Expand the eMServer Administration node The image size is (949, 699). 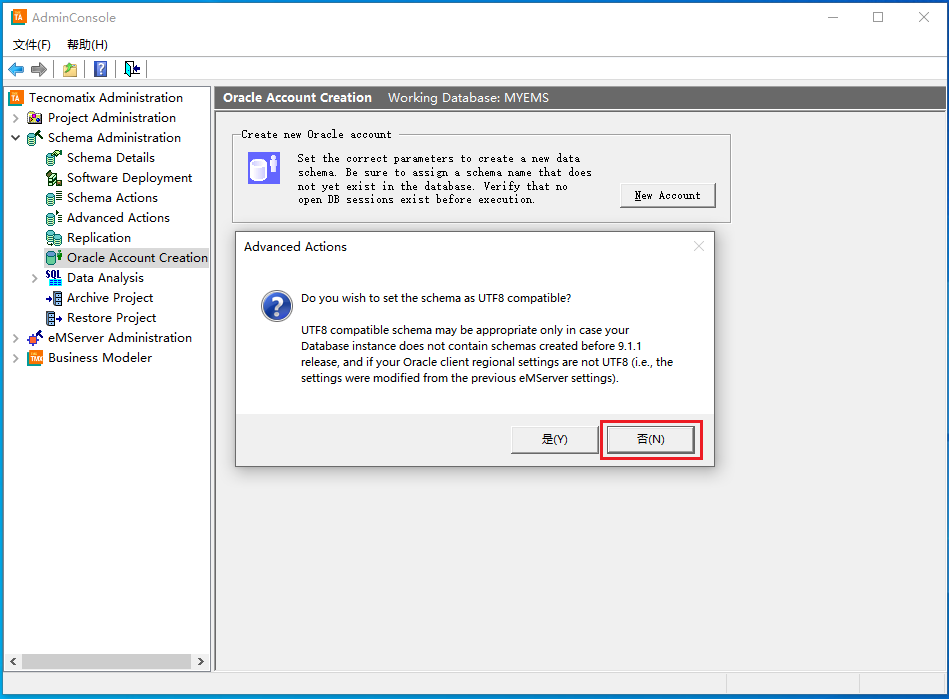tap(16, 338)
